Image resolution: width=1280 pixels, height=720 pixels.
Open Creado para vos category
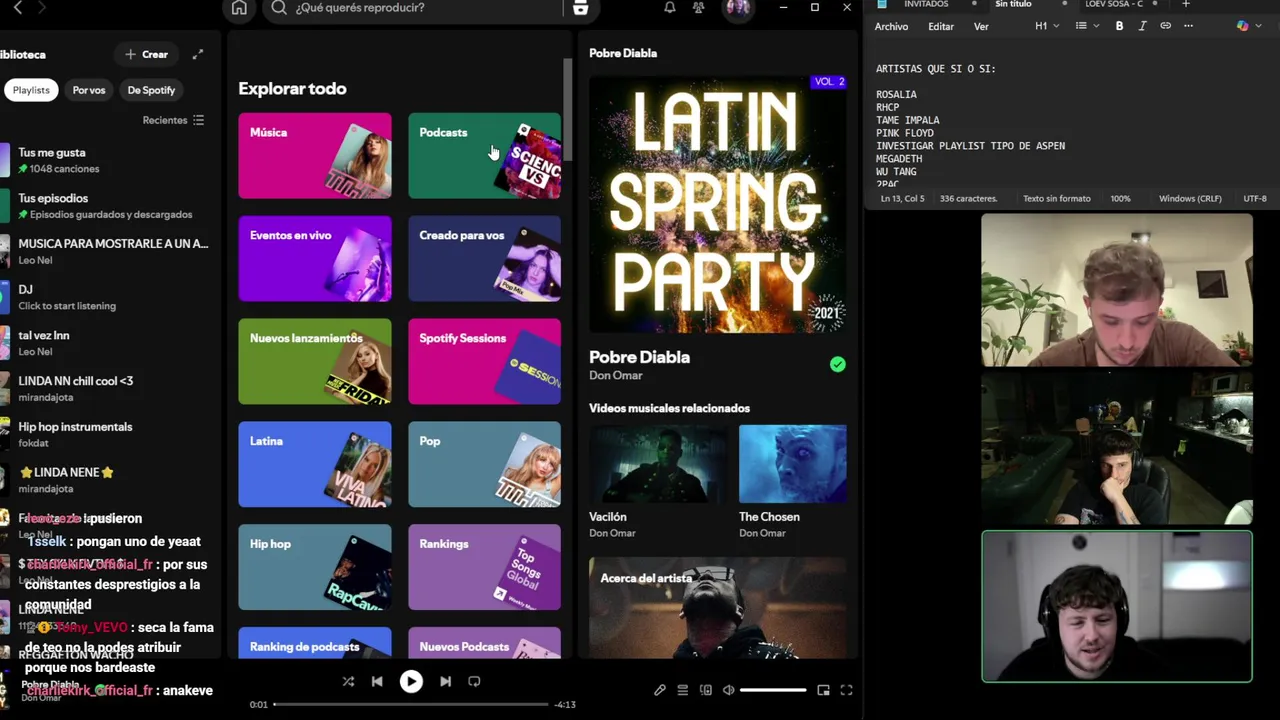pyautogui.click(x=485, y=259)
